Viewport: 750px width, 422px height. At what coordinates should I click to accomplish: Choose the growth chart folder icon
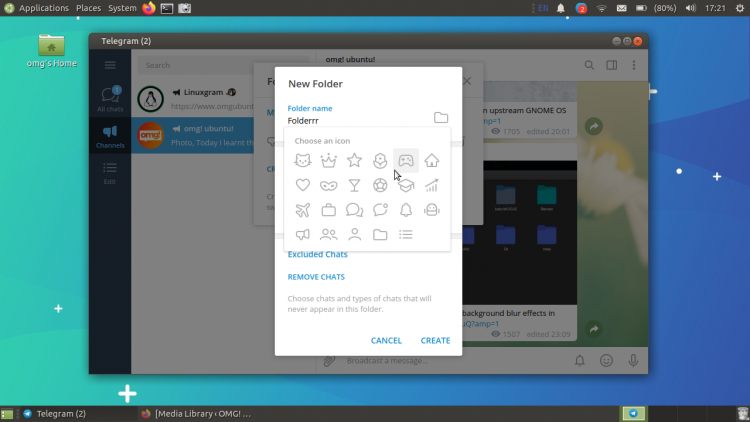click(x=432, y=185)
